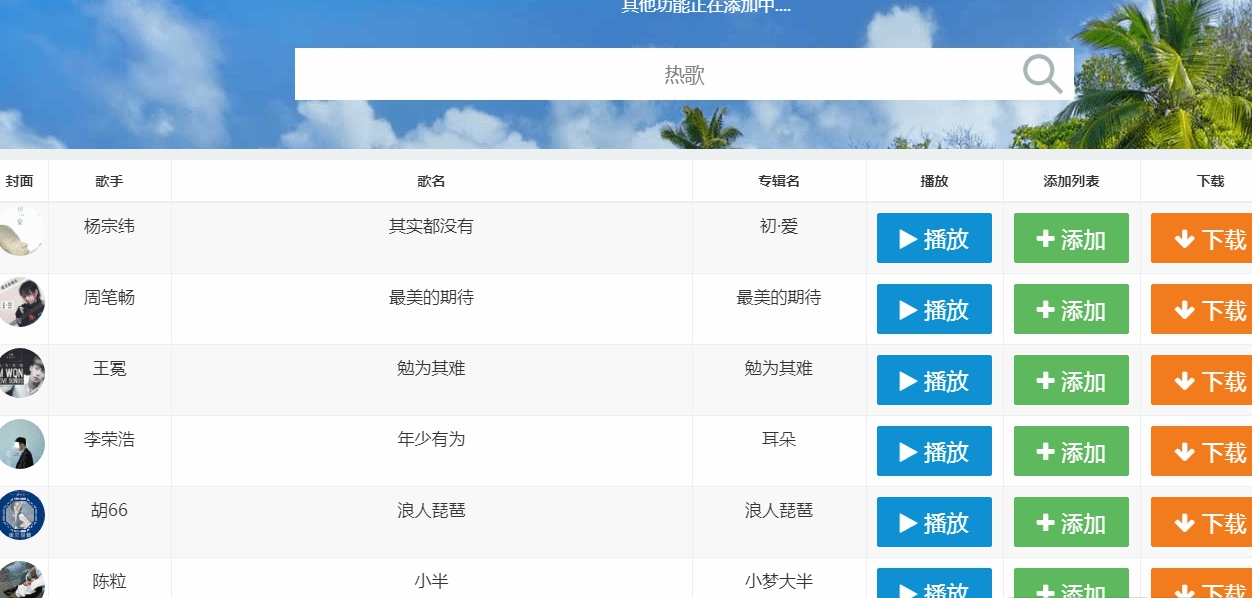The height and width of the screenshot is (598, 1252).
Task: Select album name 小梦大半
Action: click(779, 582)
